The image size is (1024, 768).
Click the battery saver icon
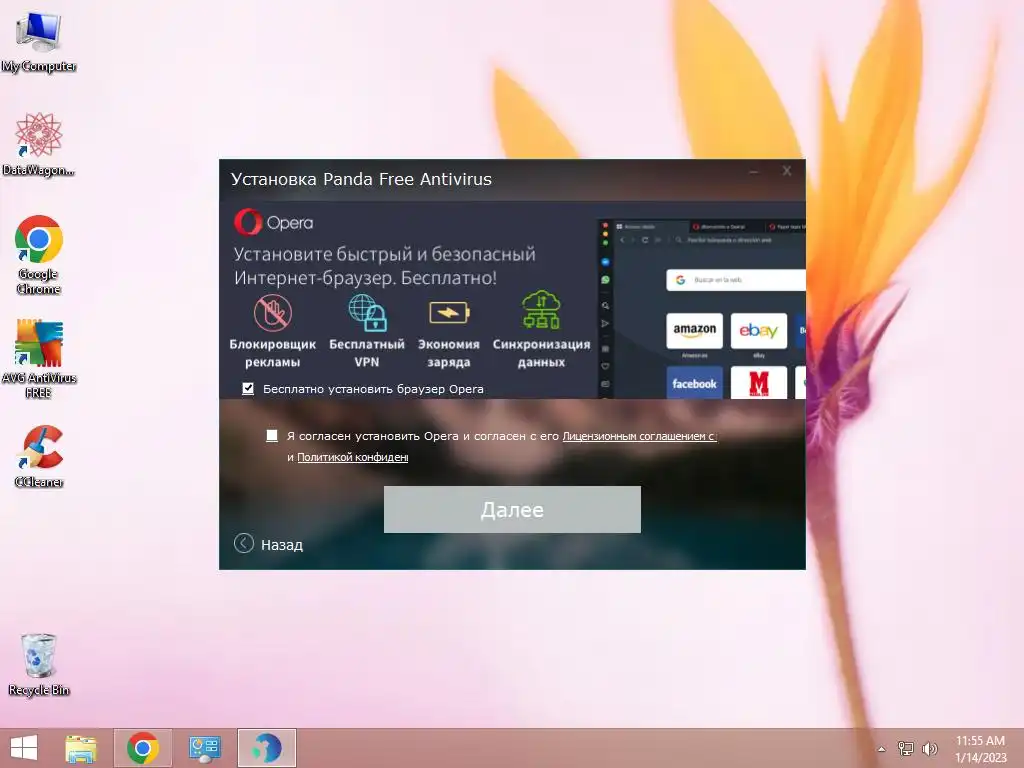(449, 312)
